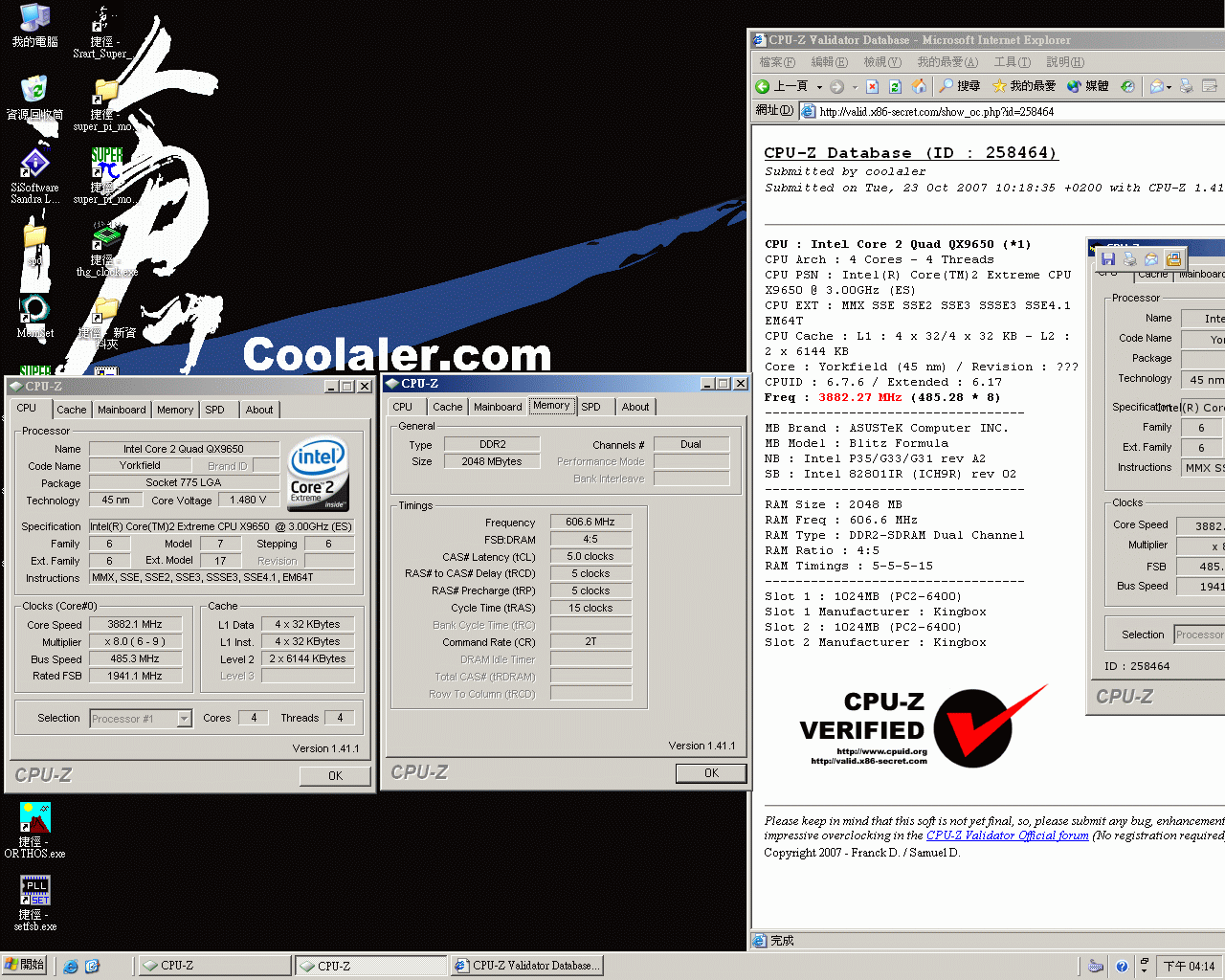Click the Stop loading icon in IE

(x=872, y=86)
